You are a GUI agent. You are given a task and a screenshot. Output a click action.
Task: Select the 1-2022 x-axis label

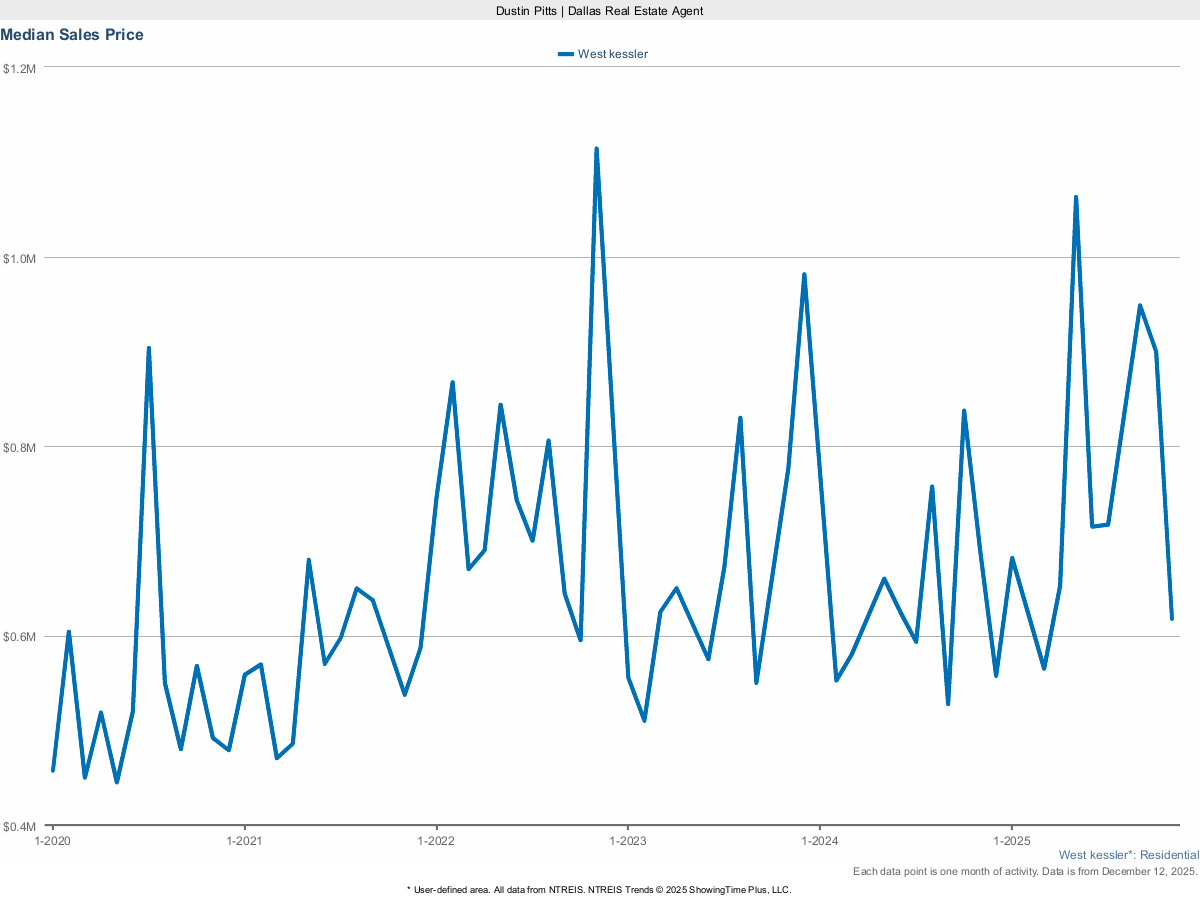point(437,841)
